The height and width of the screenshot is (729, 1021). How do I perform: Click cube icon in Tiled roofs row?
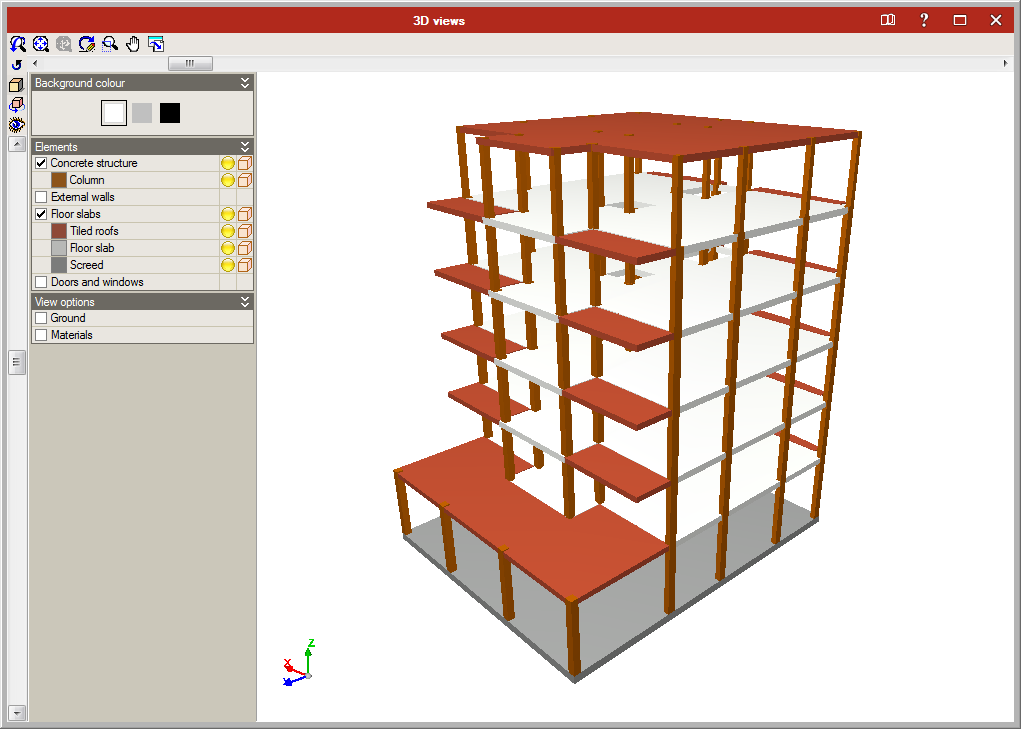(245, 231)
